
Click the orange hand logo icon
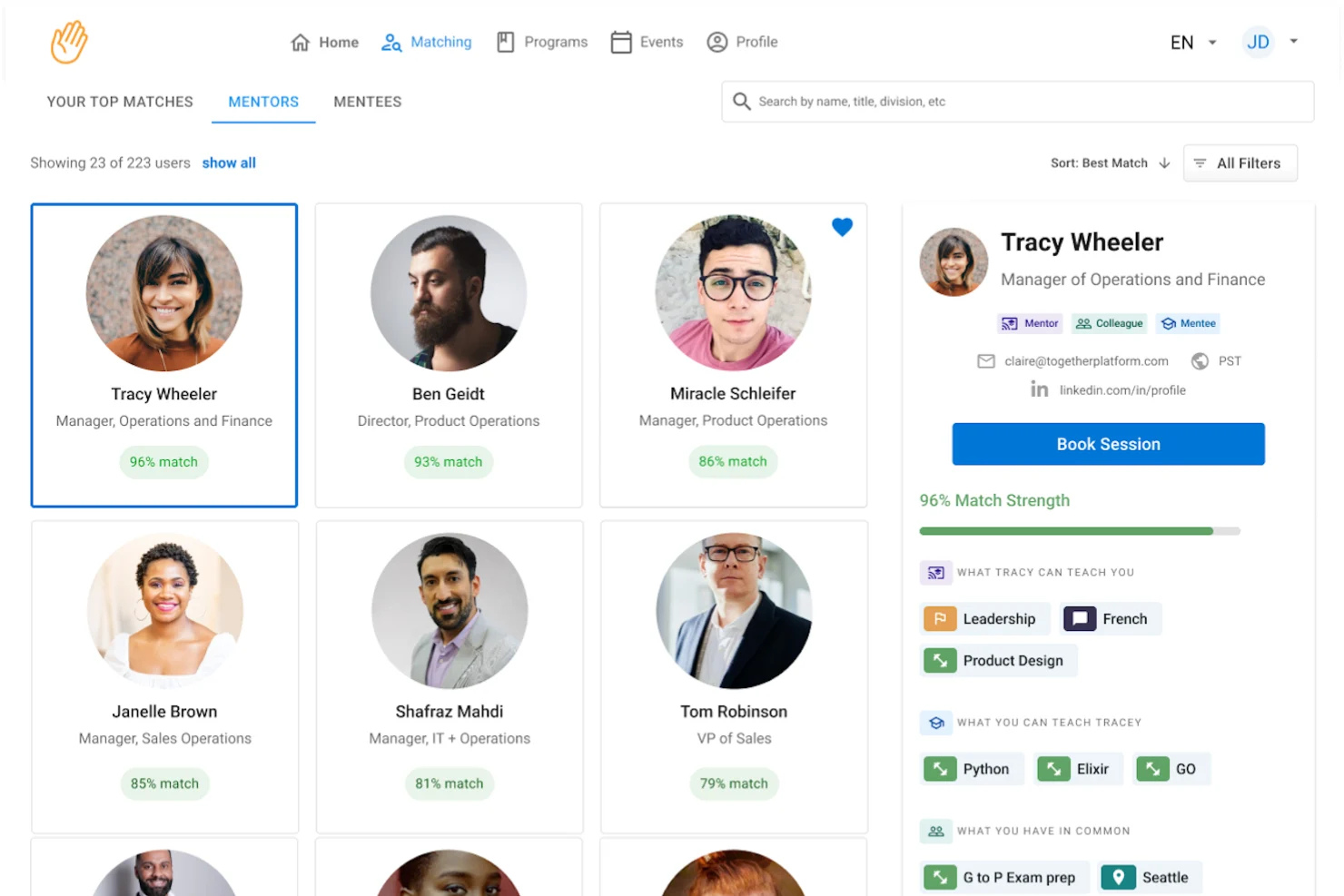[x=69, y=42]
